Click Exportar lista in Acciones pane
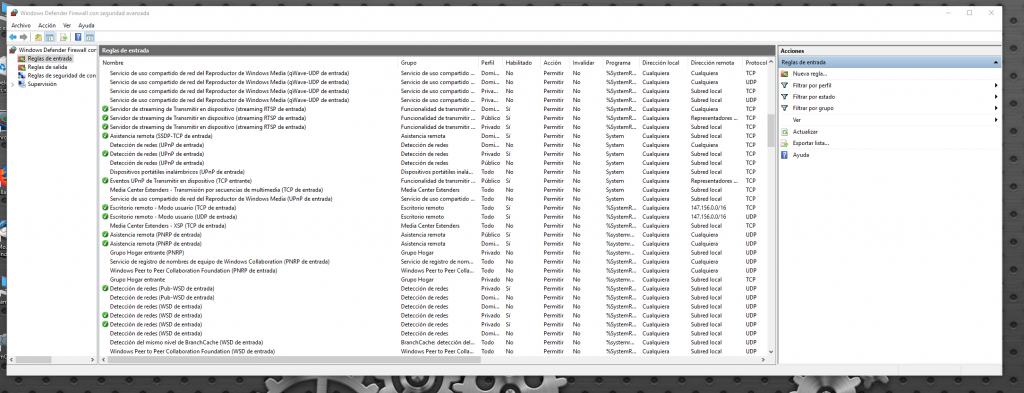The width and height of the screenshot is (1024, 393). (810, 143)
